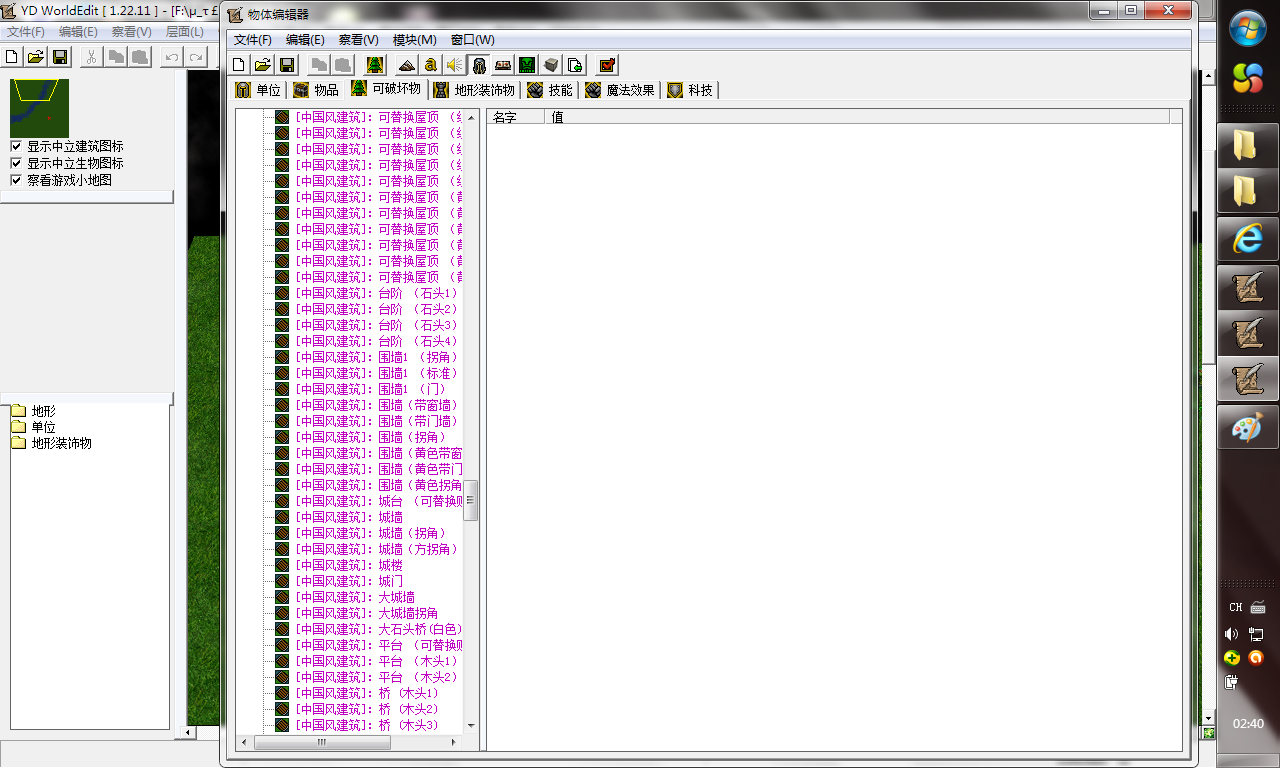Open Campaign editor icon in toolbar
The width and height of the screenshot is (1280, 768).
[503, 65]
